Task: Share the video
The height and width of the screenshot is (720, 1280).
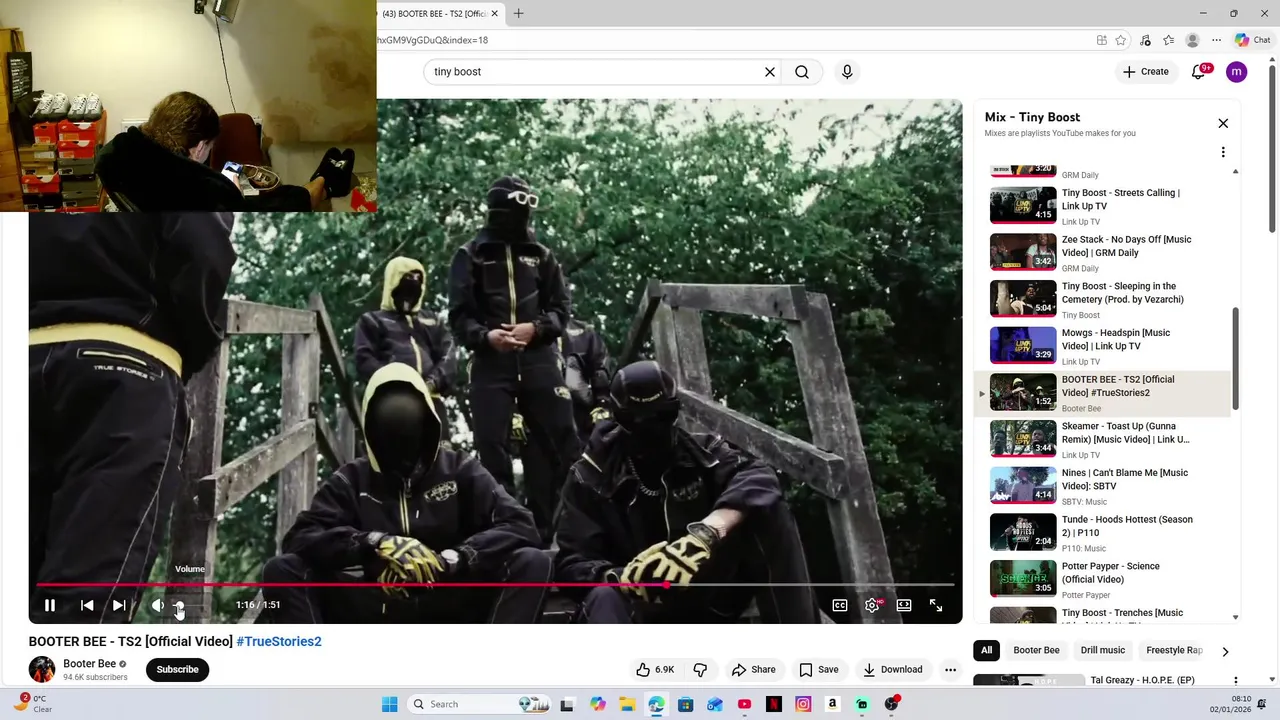Action: [x=753, y=670]
